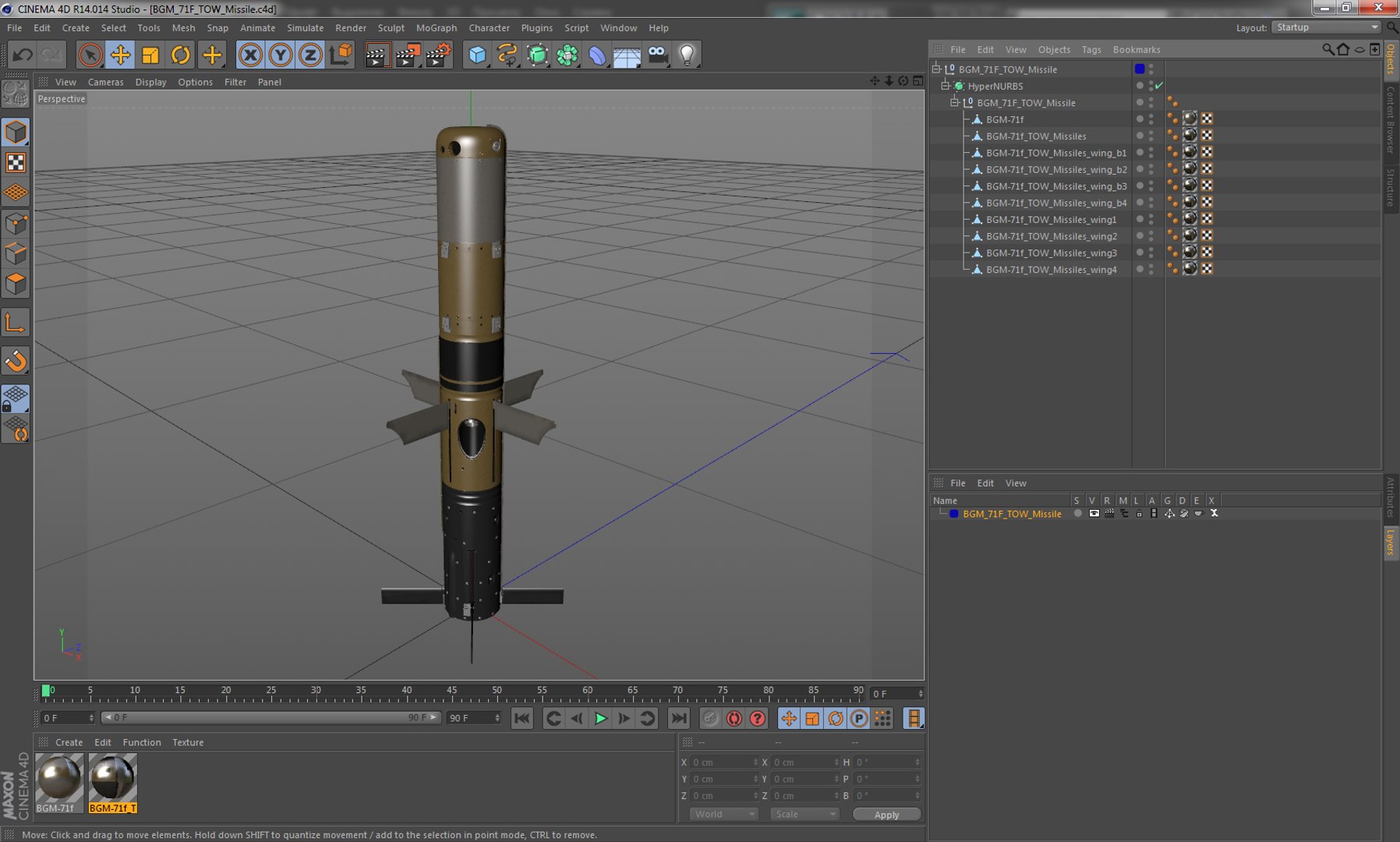Click the locked workplane icon

coord(16,398)
